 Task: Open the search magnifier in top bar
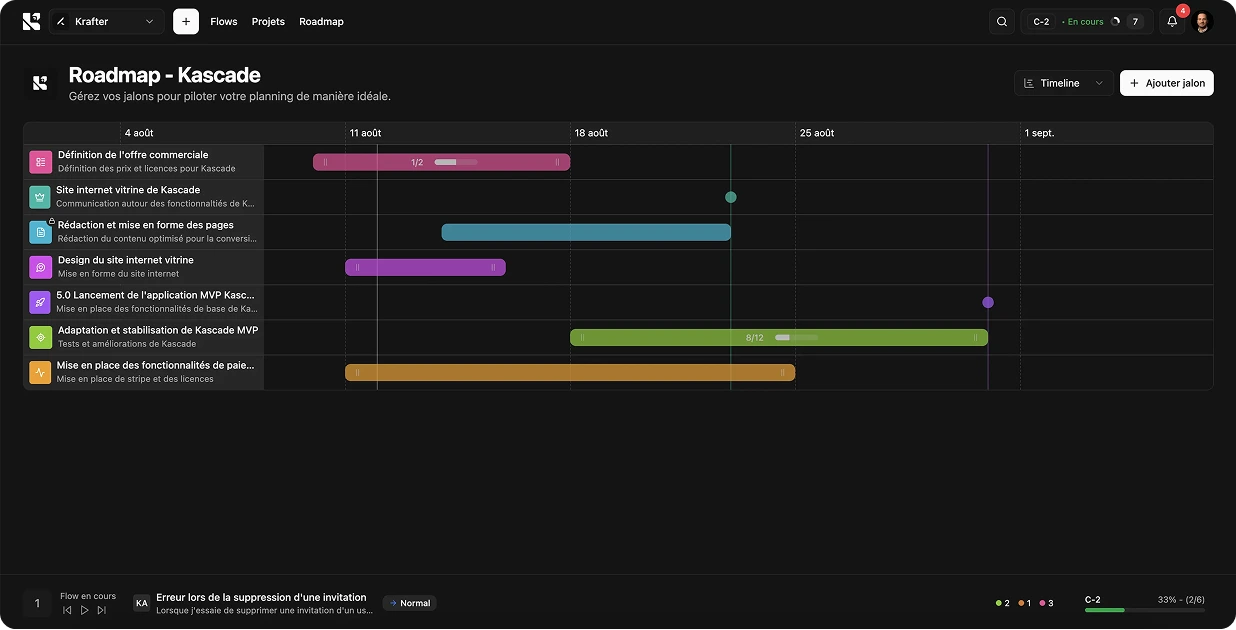tap(1001, 21)
